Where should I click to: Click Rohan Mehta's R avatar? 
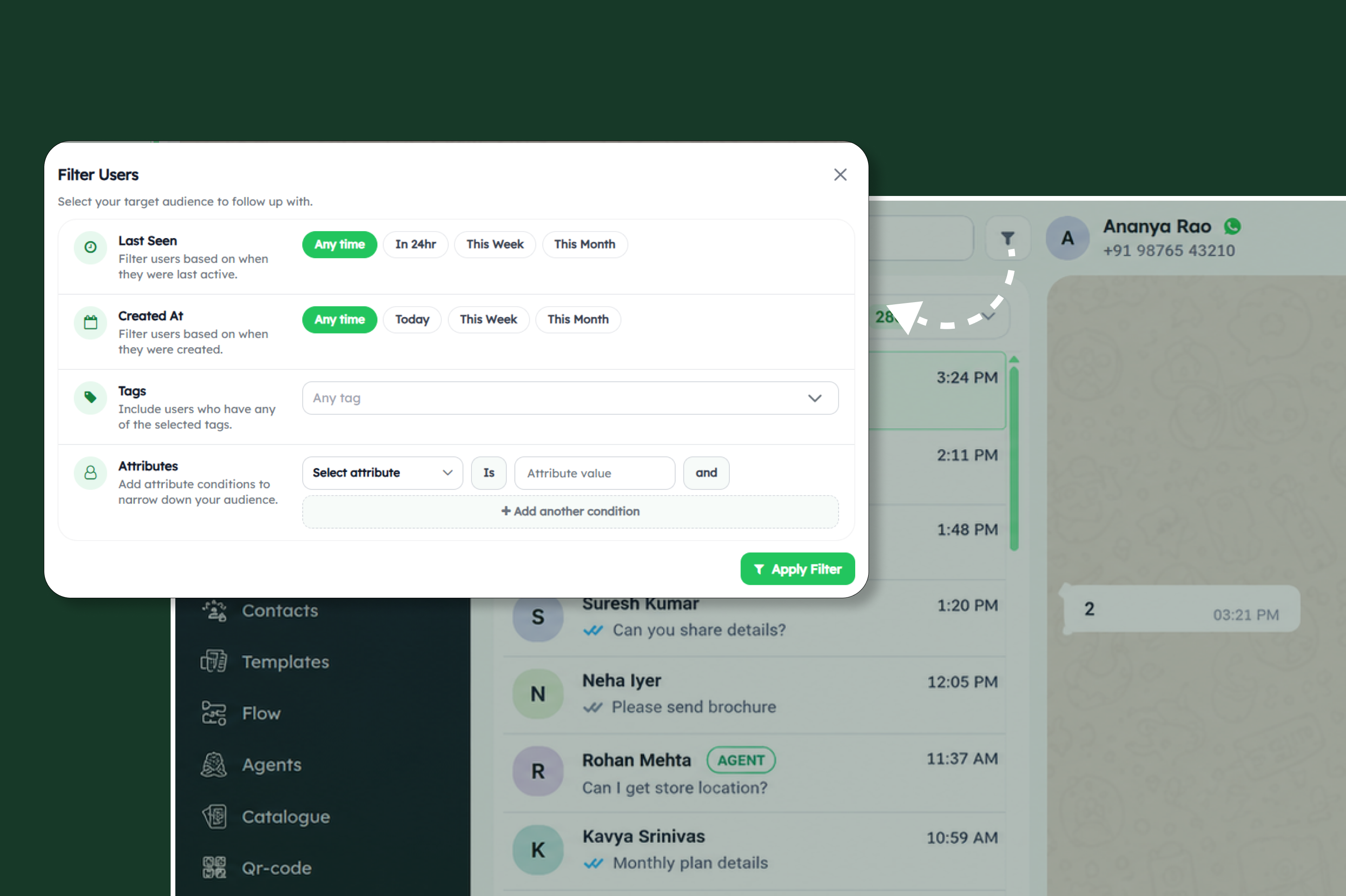click(538, 771)
